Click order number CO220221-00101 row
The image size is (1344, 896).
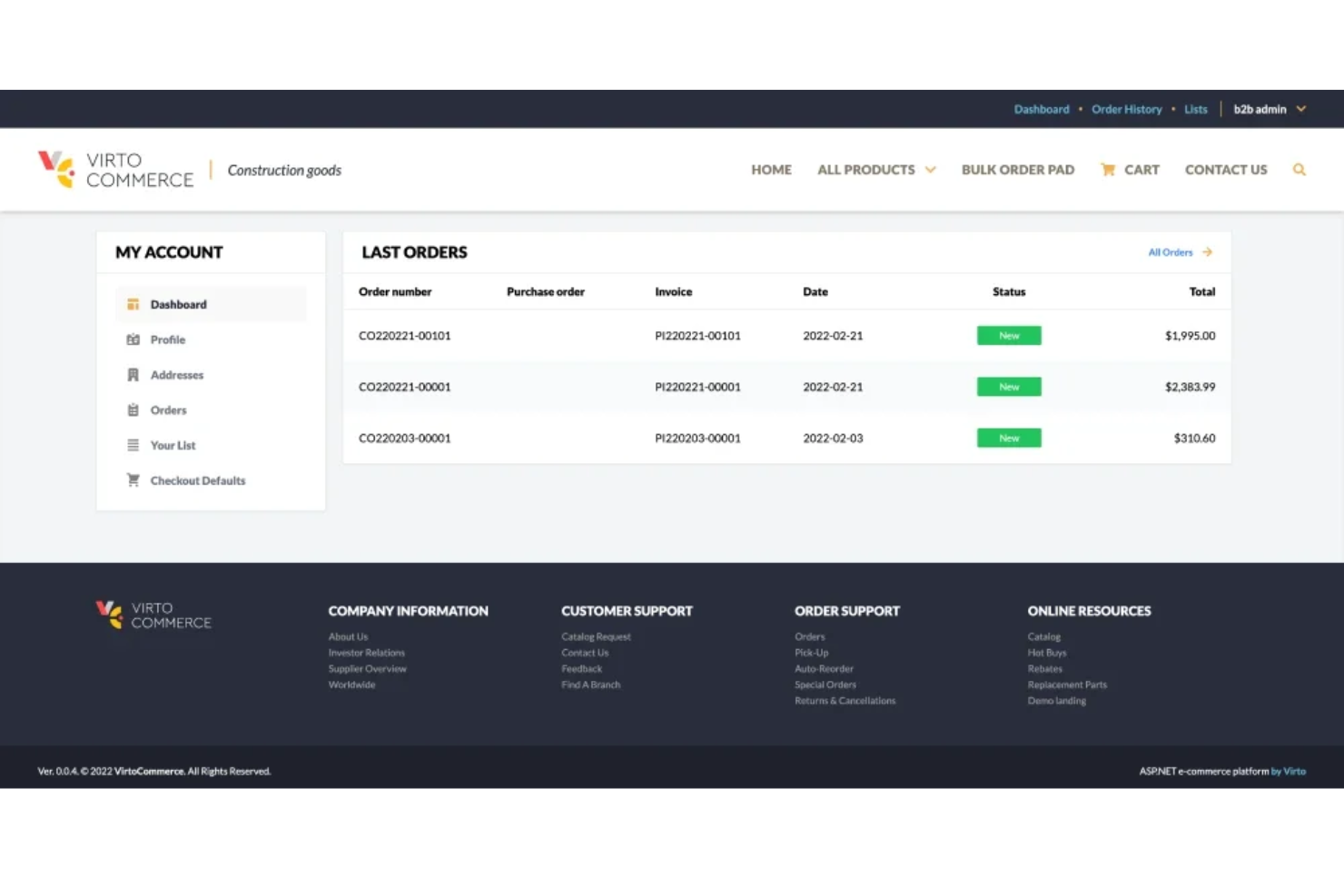pyautogui.click(x=404, y=335)
